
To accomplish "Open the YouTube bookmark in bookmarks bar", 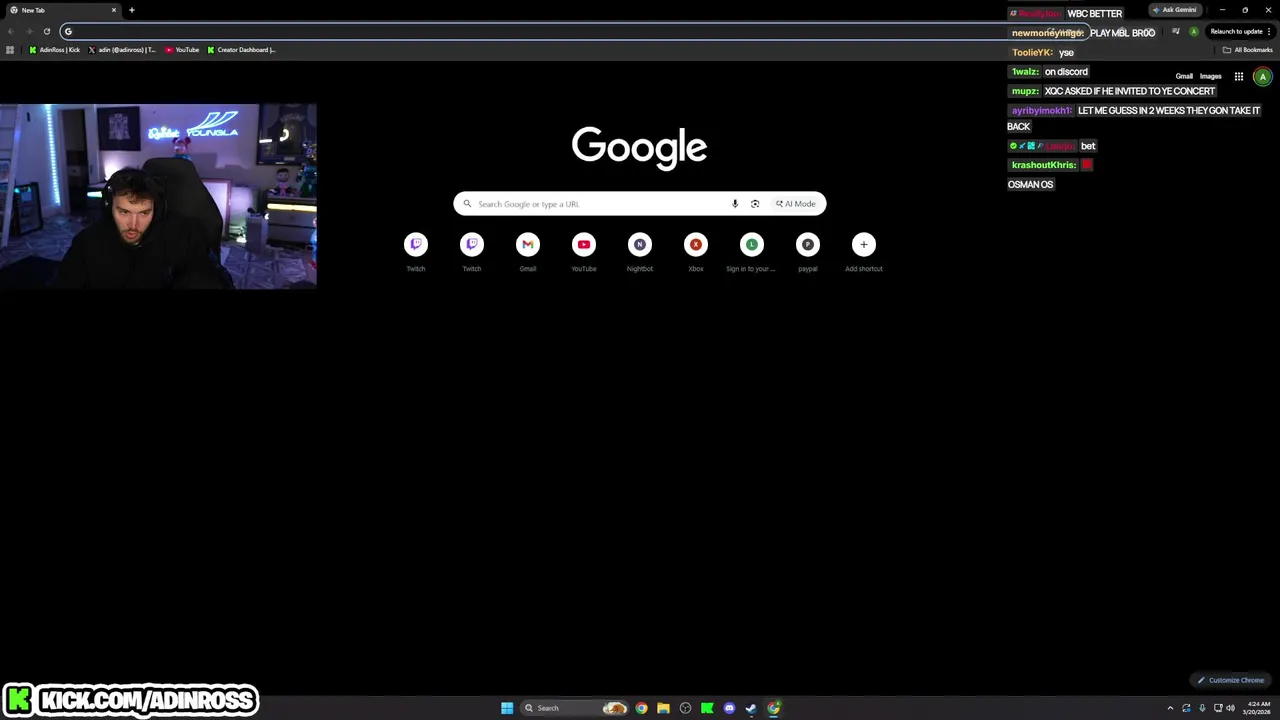I will [x=182, y=50].
